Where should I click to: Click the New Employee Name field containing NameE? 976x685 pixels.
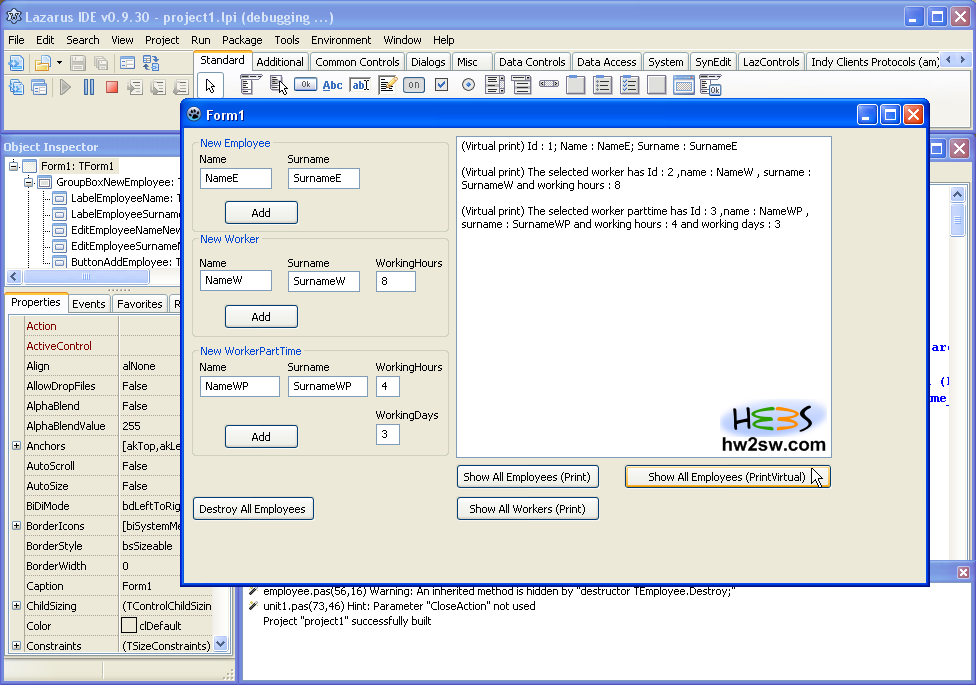click(236, 178)
